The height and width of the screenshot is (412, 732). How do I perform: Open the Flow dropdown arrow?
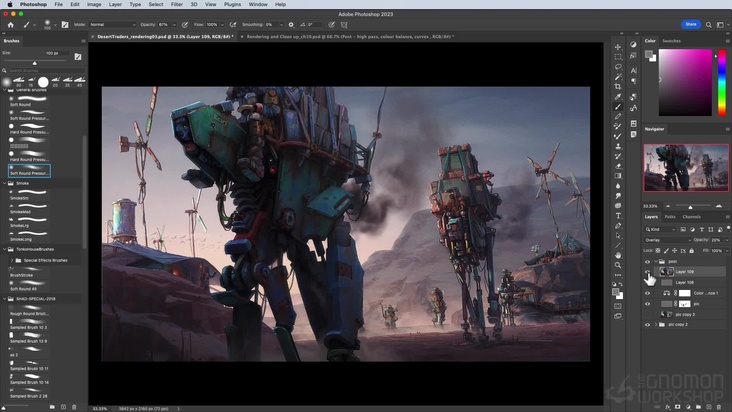pos(222,25)
